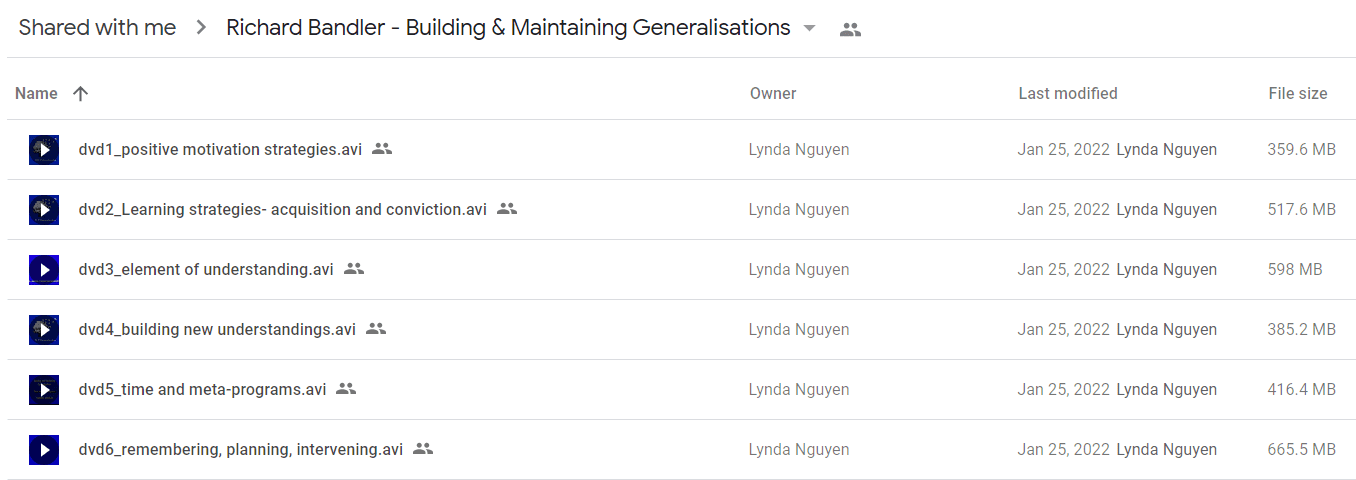The height and width of the screenshot is (480, 1356).
Task: Click shared icon next to dvd1_positive motivation strategies.avi
Action: click(x=382, y=149)
